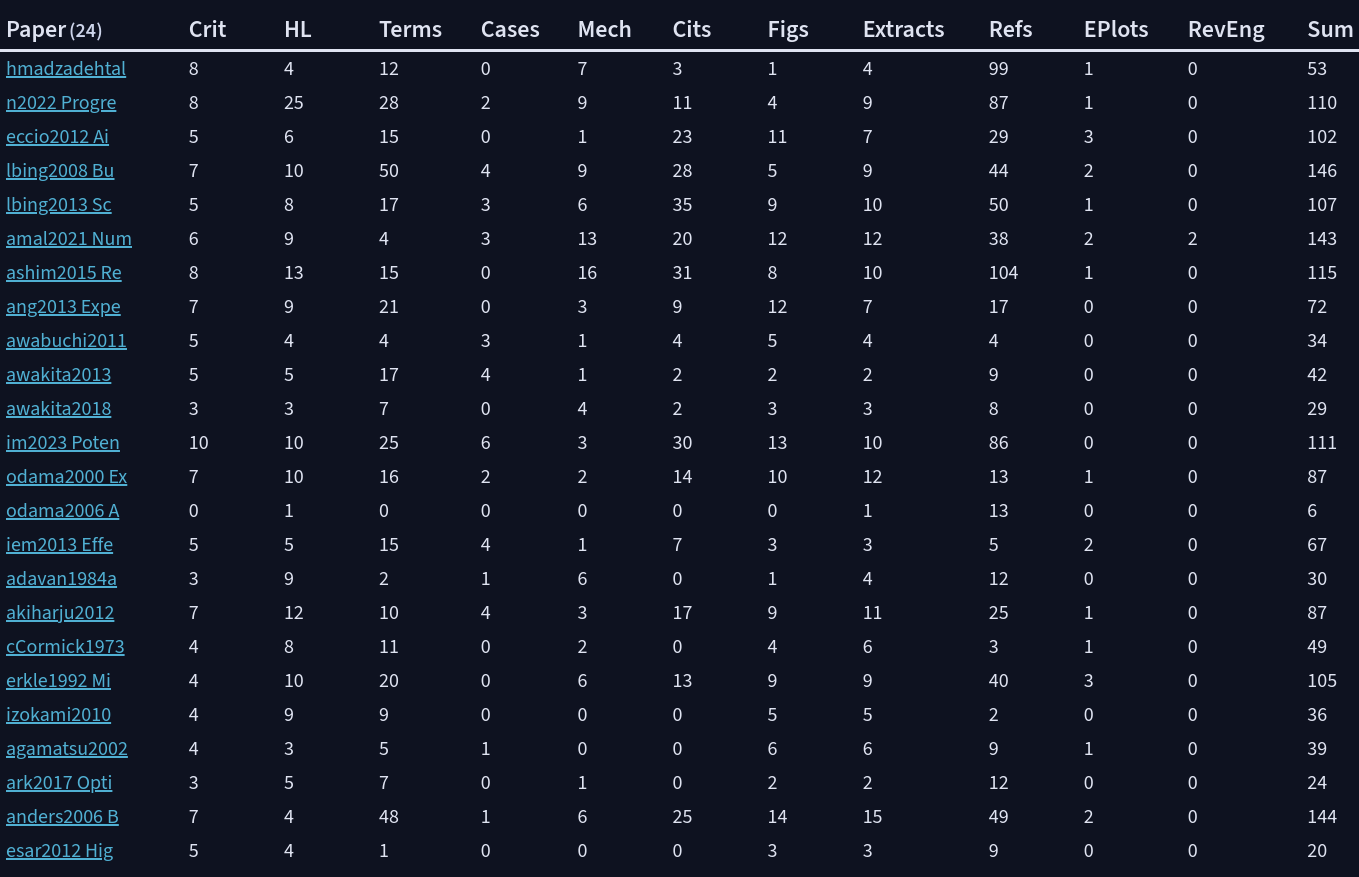Open the hmadzadehtal paper link
Screen dimensions: 1359x877
[66, 69]
